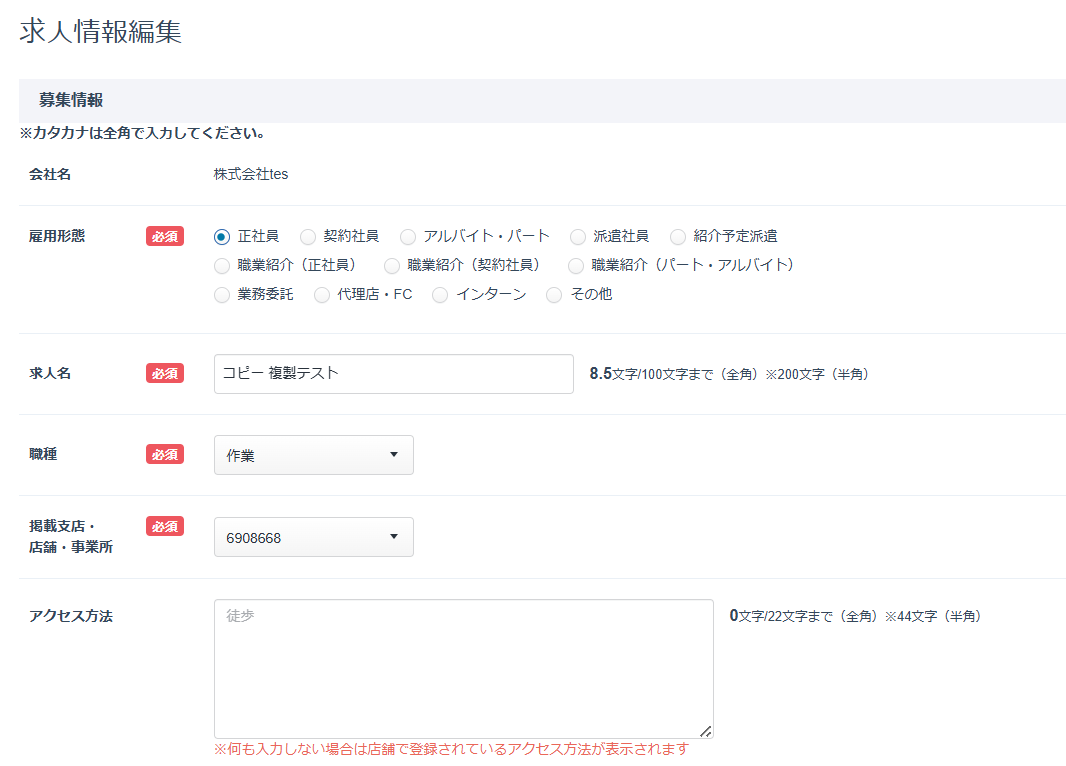
Task: Select 職業紹介（正社員） option
Action: click(x=221, y=265)
